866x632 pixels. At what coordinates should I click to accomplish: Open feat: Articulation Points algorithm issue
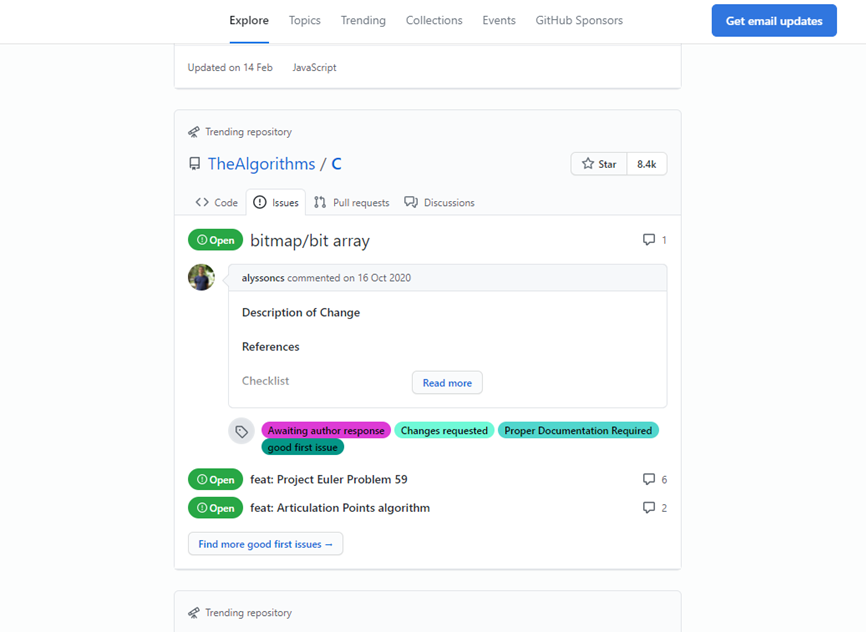click(340, 508)
